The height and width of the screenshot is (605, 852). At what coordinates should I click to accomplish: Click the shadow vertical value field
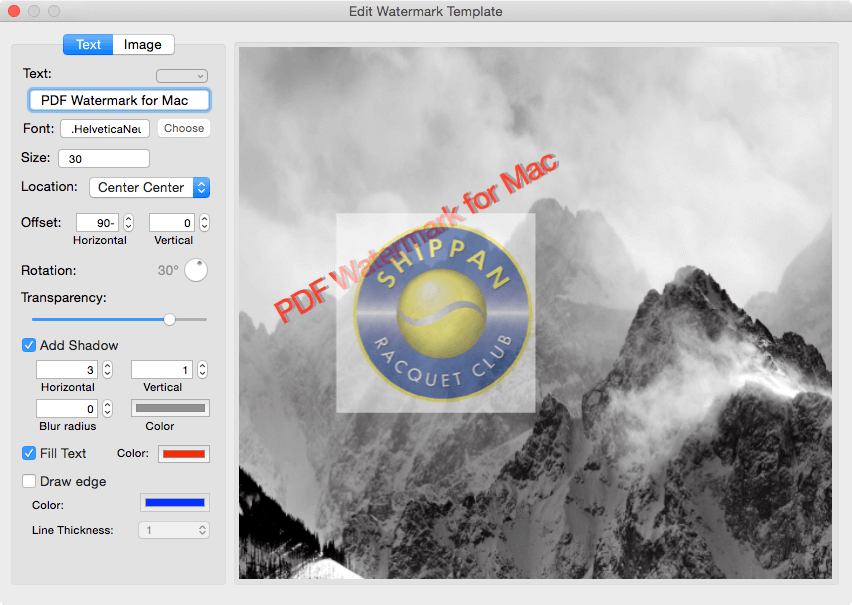[161, 370]
